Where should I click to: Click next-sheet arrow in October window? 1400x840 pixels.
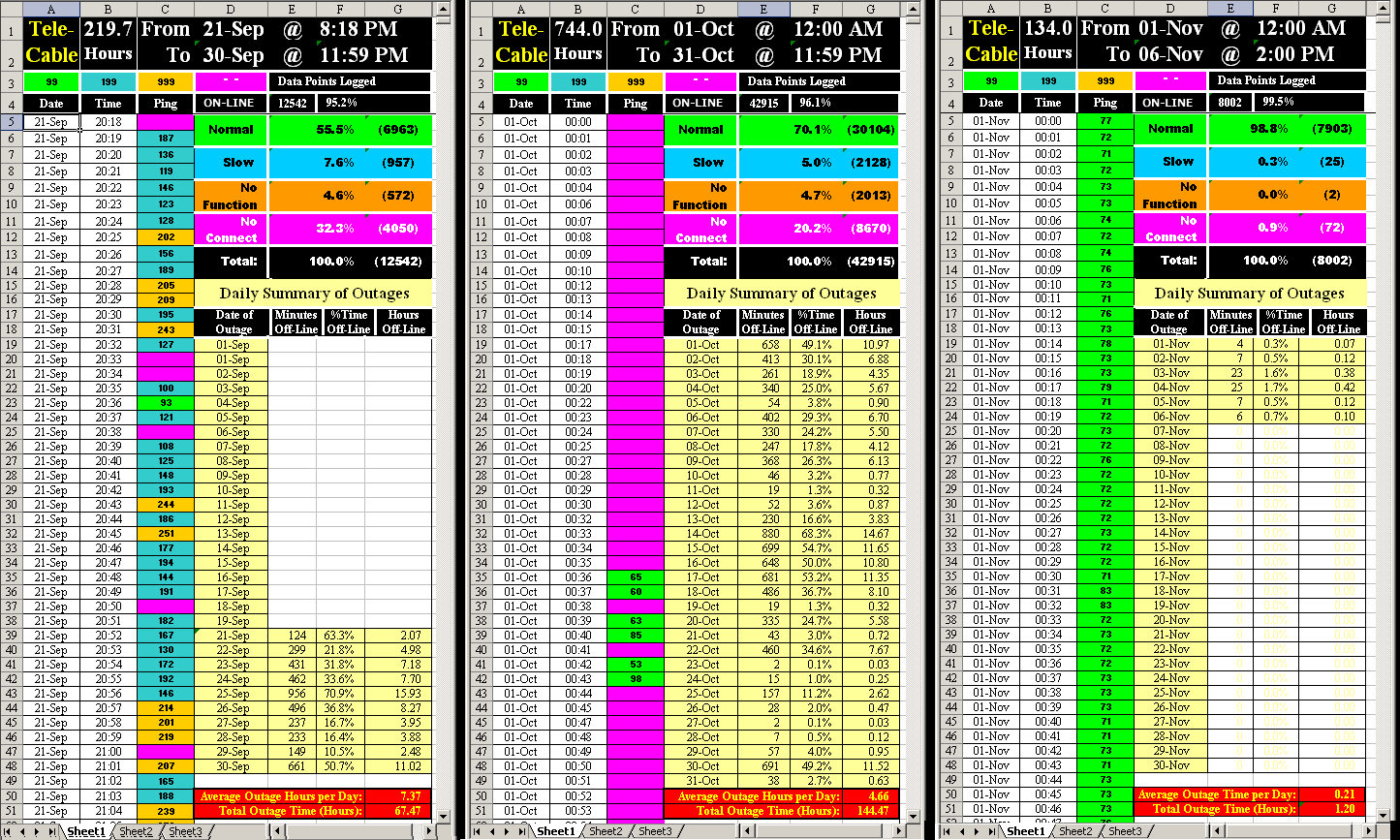[507, 831]
